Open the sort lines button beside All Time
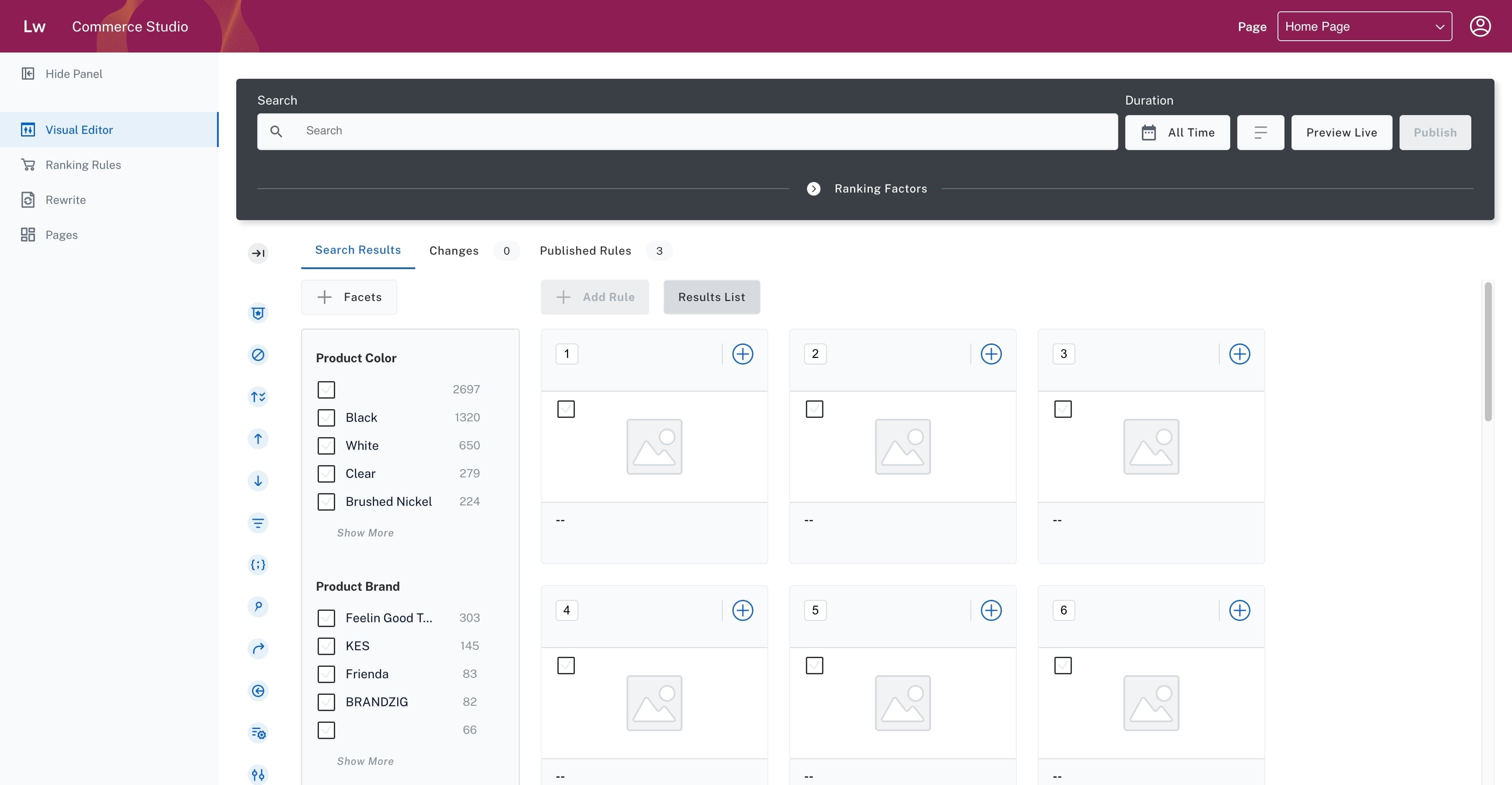This screenshot has width=1512, height=785. click(x=1260, y=133)
